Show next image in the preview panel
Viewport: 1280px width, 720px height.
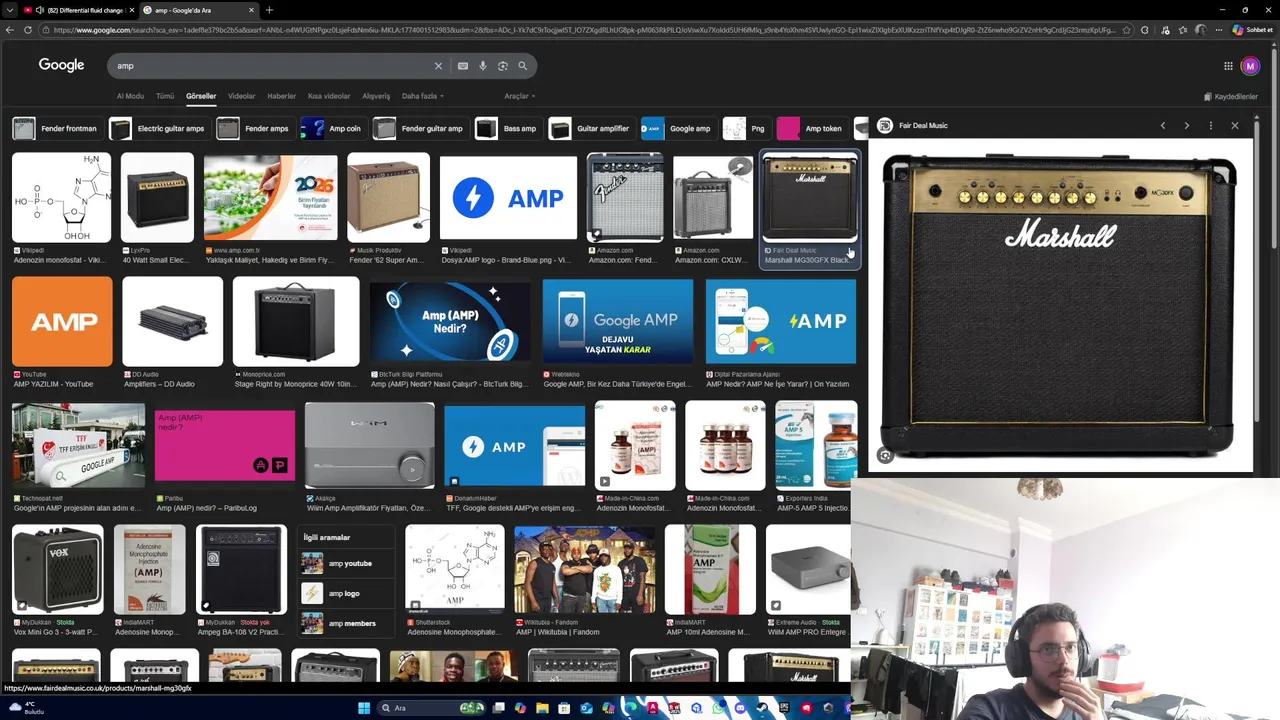[x=1186, y=126]
